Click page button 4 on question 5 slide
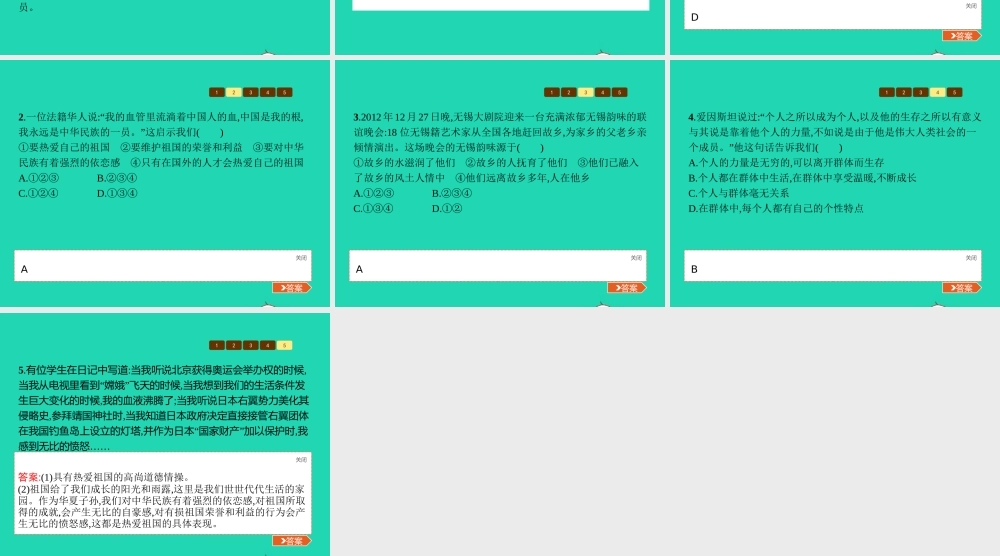Screen dimensions: 1000x556 268,346
